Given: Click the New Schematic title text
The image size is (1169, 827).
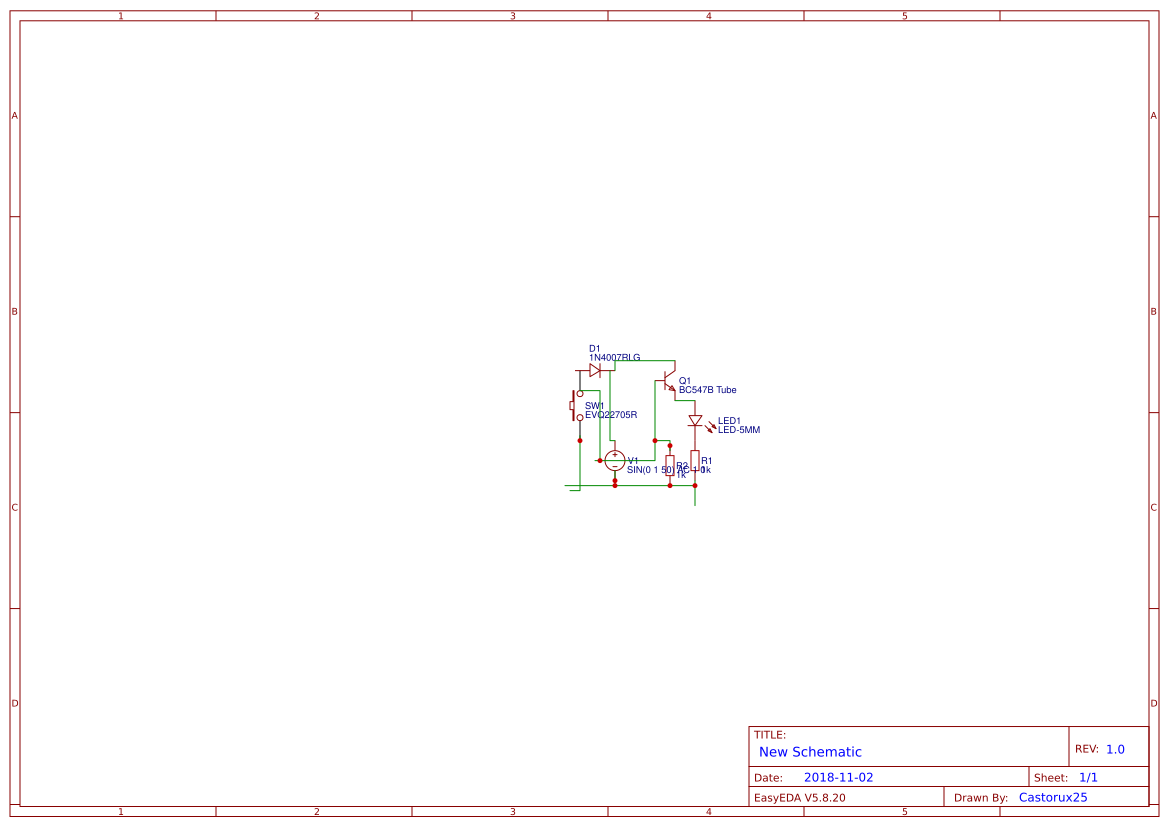Looking at the screenshot, I should coord(810,752).
